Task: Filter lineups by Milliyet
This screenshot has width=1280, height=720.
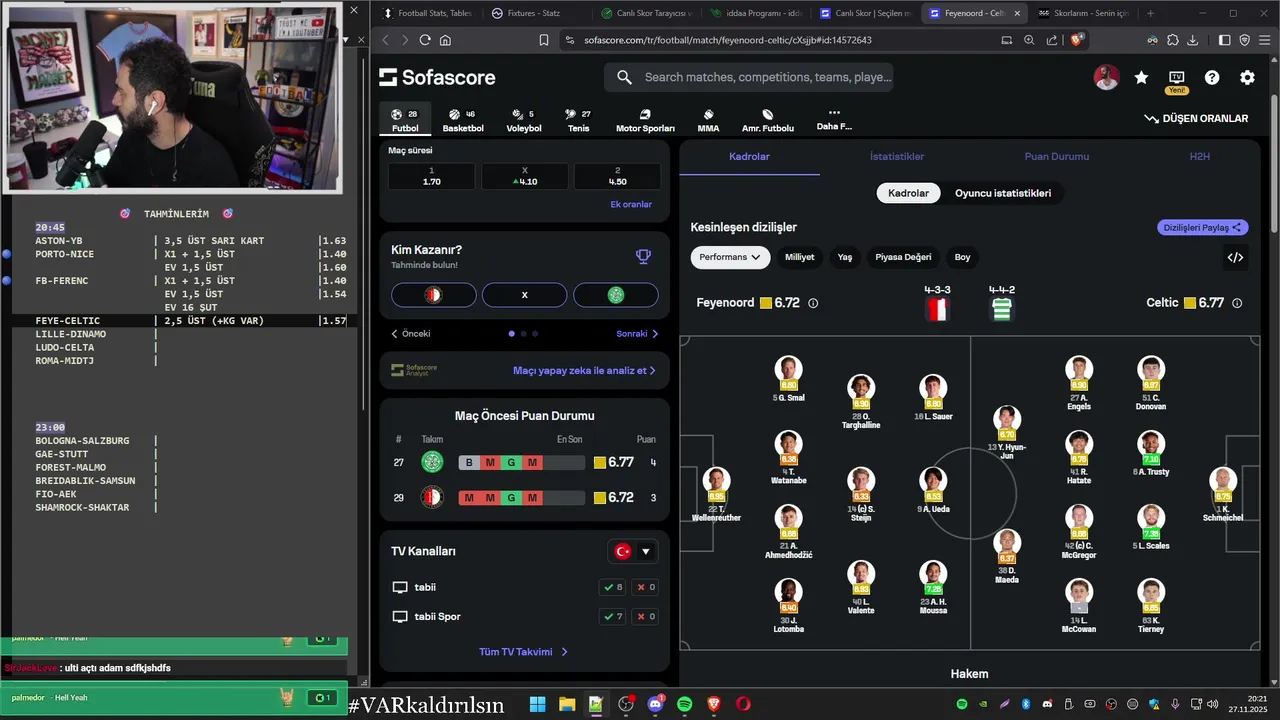Action: coord(799,257)
